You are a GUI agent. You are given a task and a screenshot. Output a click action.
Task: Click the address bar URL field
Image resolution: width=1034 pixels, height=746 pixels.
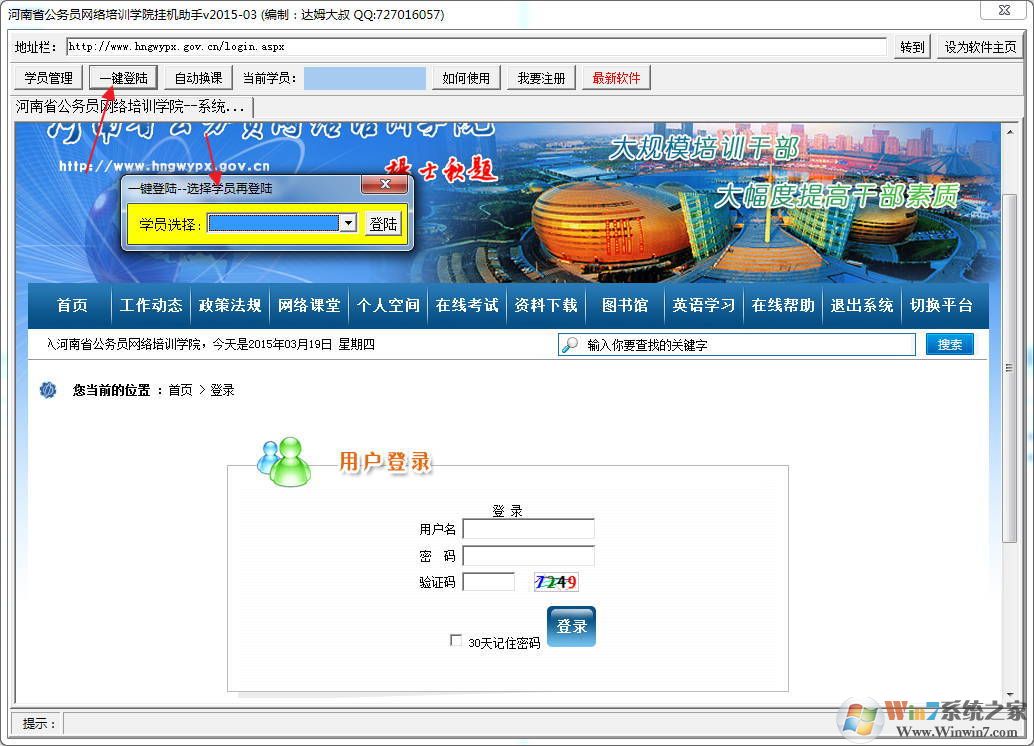click(476, 46)
